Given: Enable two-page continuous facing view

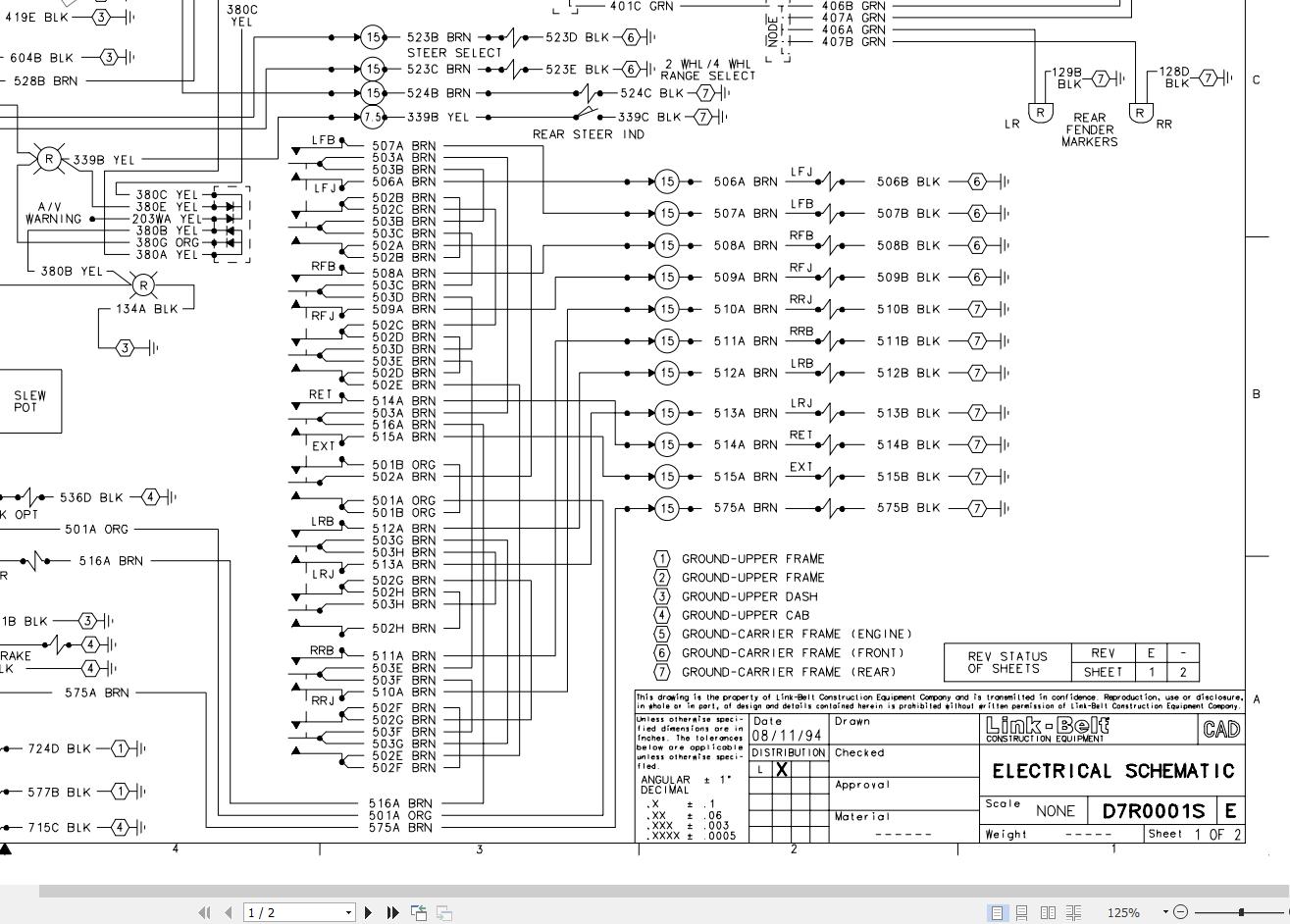Looking at the screenshot, I should (x=1073, y=912).
